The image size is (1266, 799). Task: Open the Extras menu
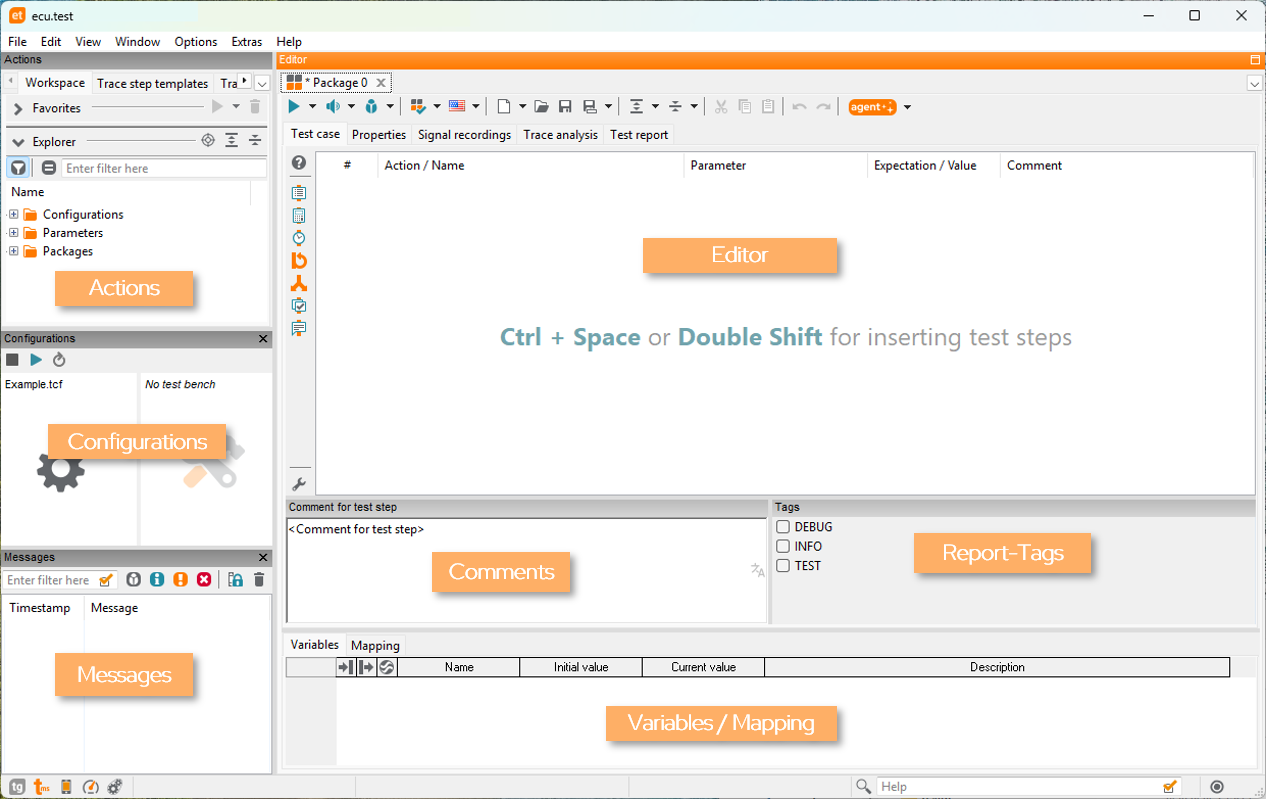(x=246, y=41)
